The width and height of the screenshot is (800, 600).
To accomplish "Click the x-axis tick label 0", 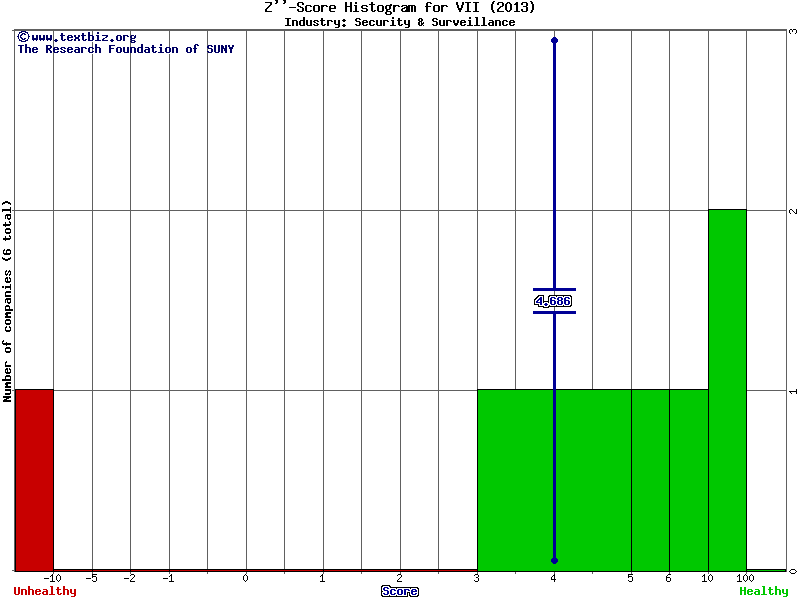I will point(245,578).
